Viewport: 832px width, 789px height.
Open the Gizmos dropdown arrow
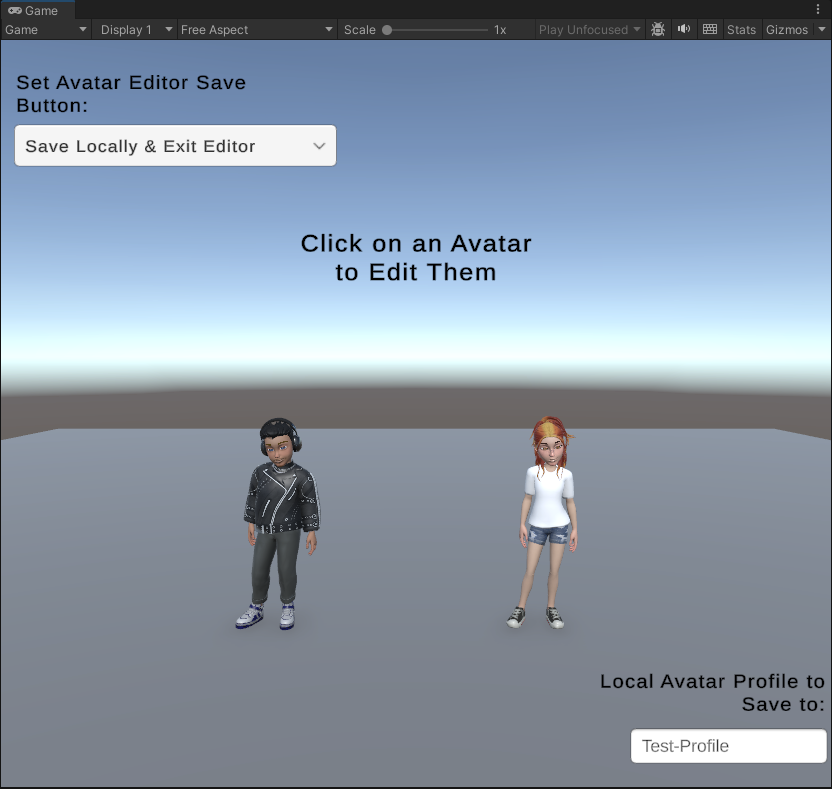[x=822, y=29]
